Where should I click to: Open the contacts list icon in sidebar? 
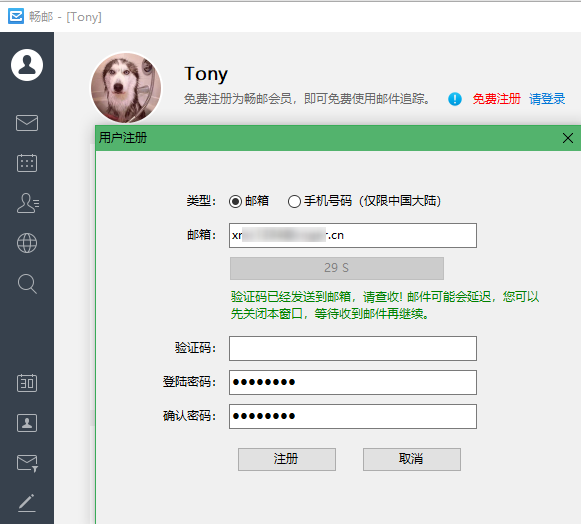pyautogui.click(x=27, y=203)
